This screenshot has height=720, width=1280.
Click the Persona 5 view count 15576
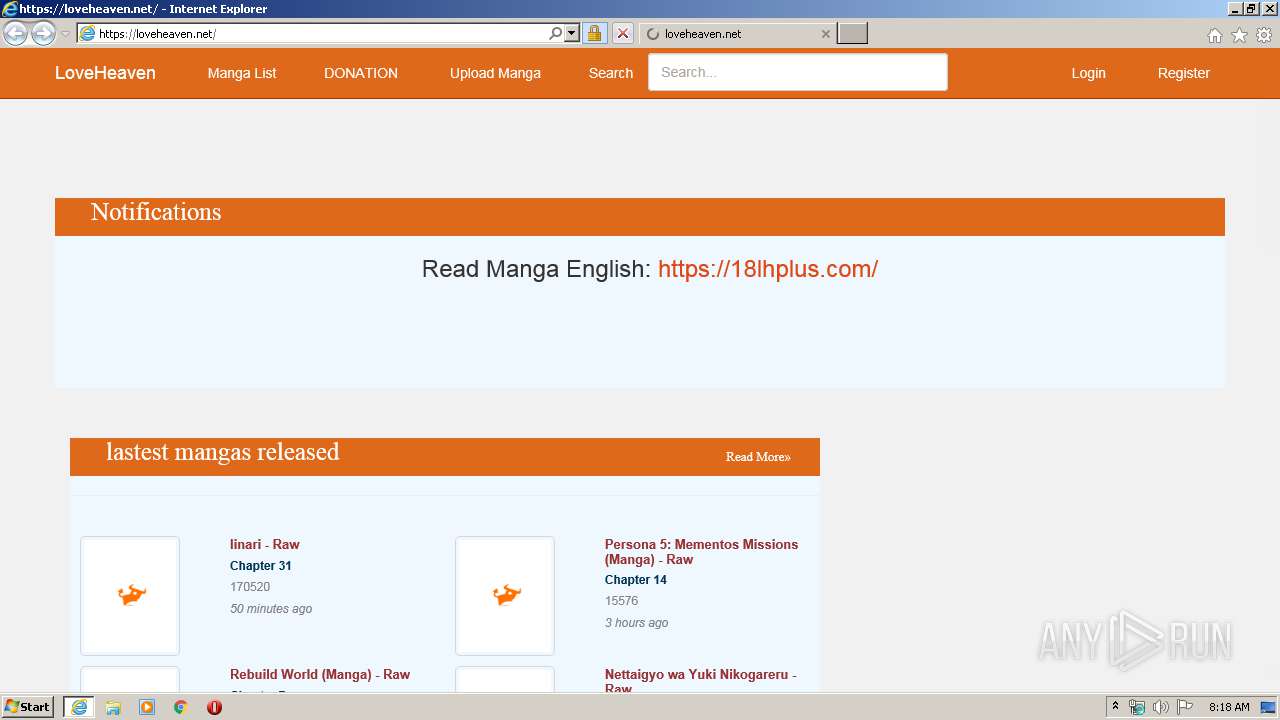(621, 601)
